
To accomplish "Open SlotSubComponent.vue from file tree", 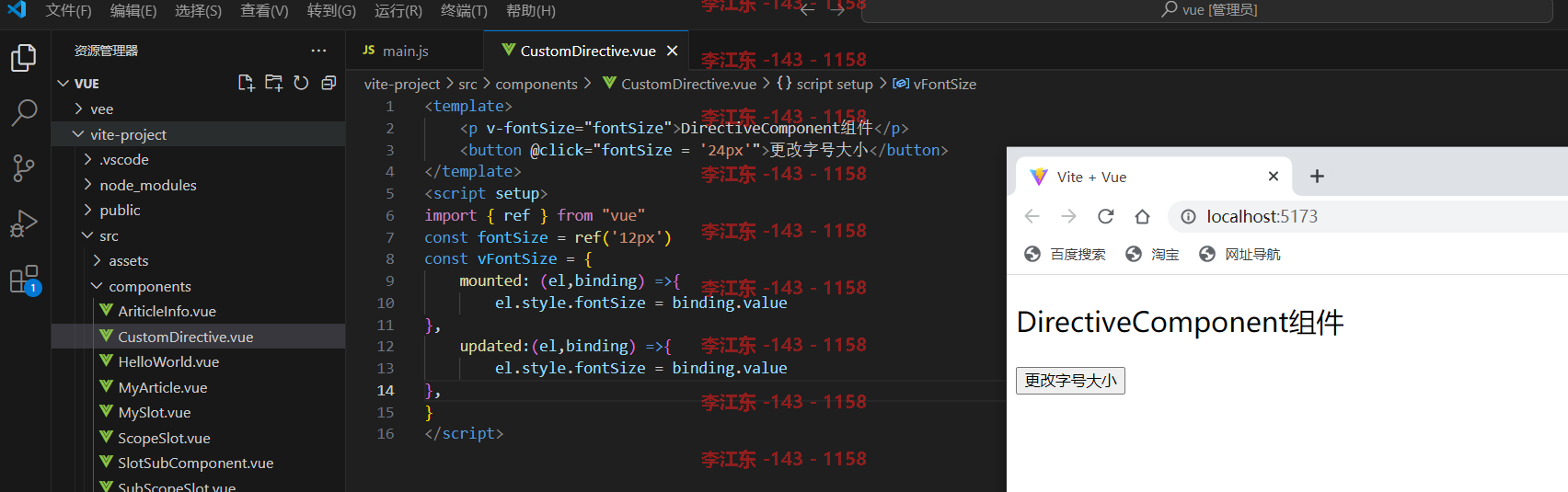I will click(198, 463).
